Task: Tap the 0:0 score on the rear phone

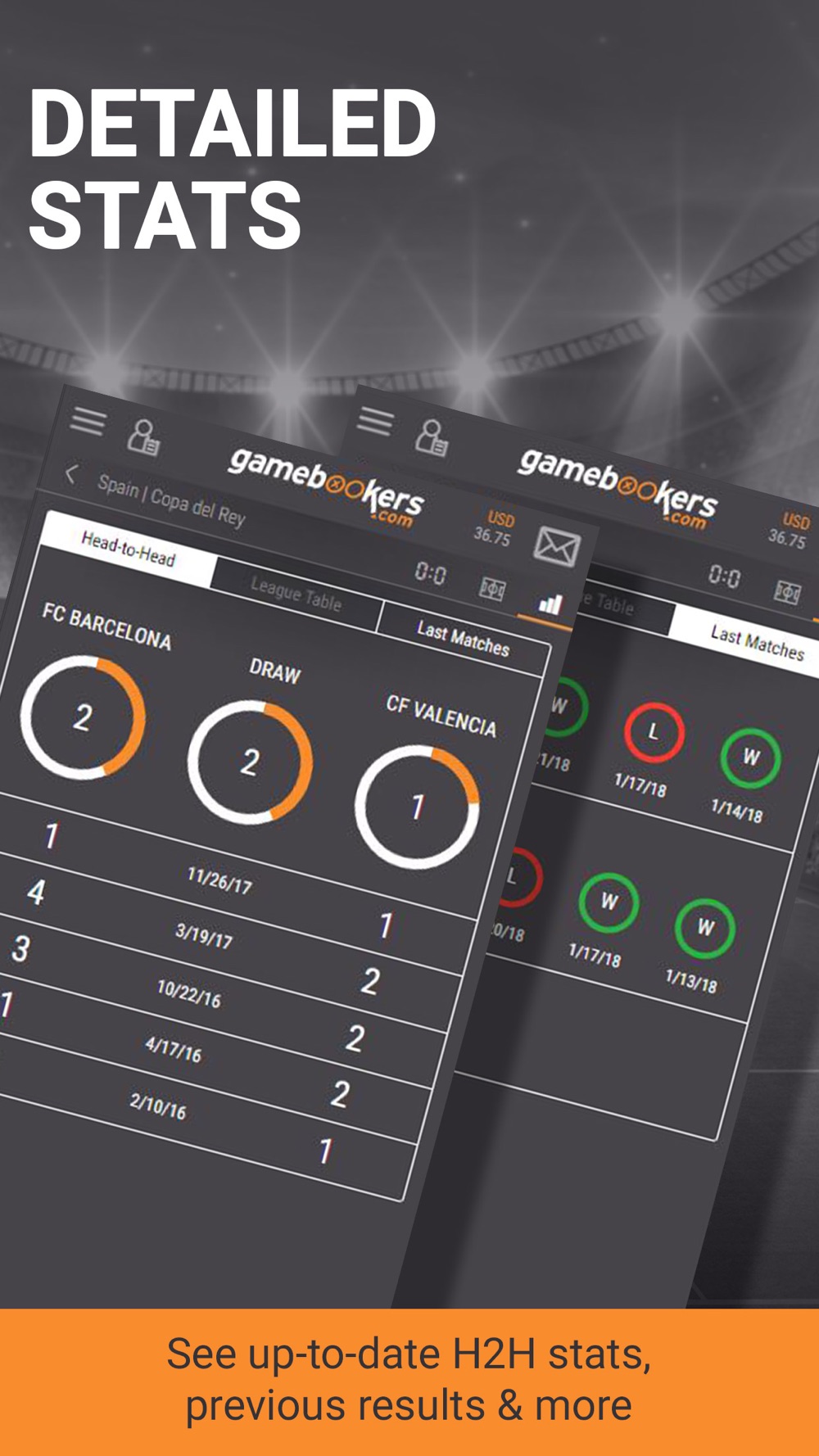Action: 725,576
